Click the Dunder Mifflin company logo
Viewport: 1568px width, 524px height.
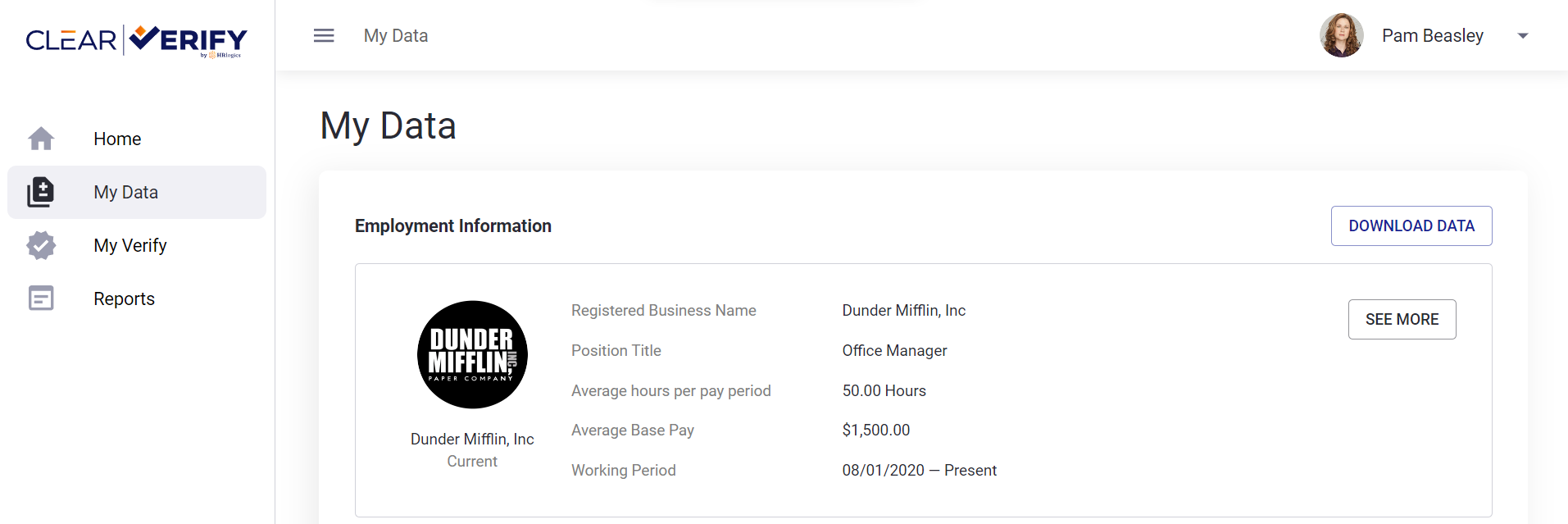coord(472,354)
